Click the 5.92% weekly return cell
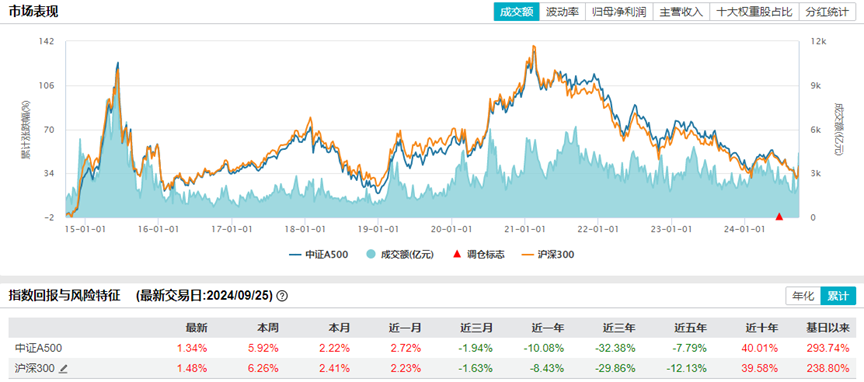The width and height of the screenshot is (864, 382). click(264, 348)
